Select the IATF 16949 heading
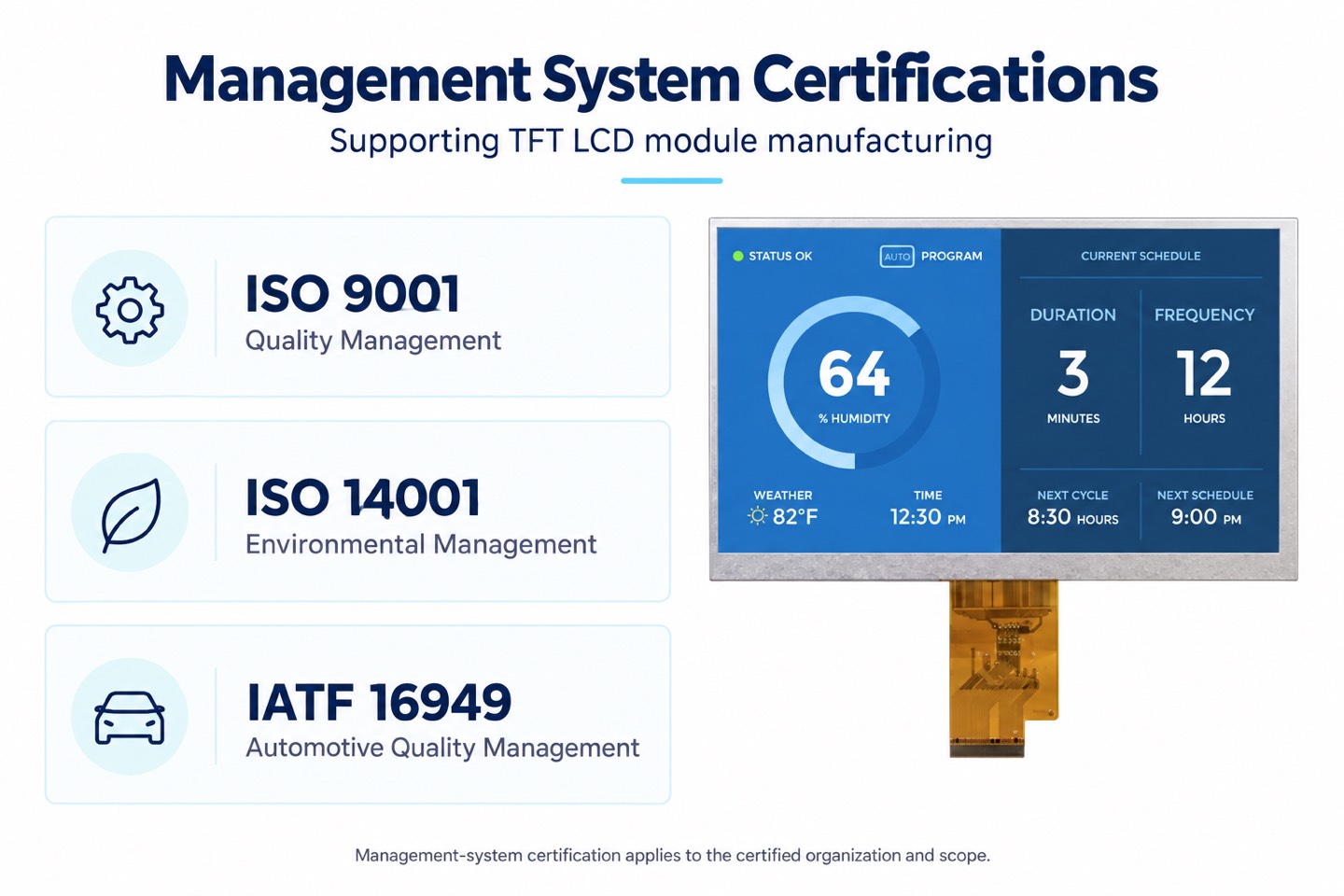The height and width of the screenshot is (896, 1344). [x=379, y=702]
